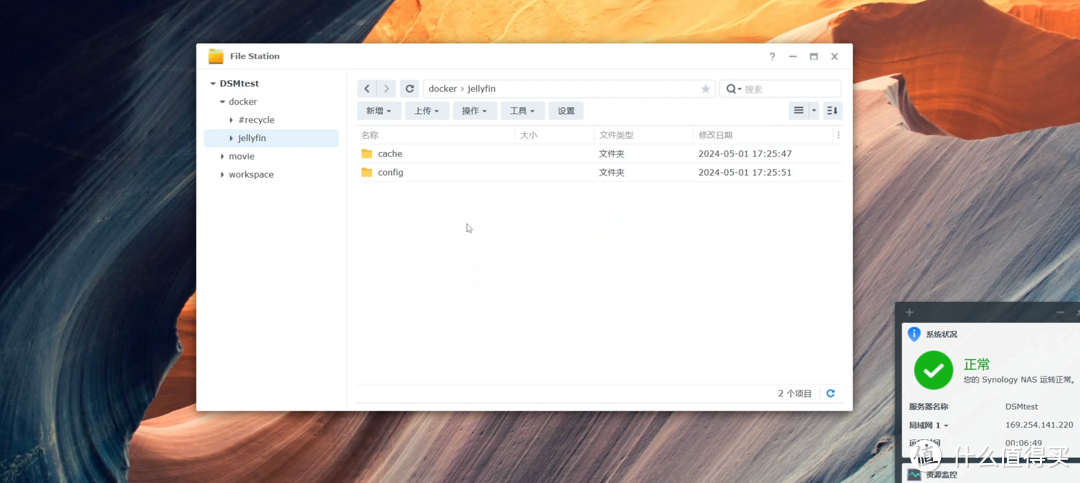Click the sort order icon

(x=832, y=111)
